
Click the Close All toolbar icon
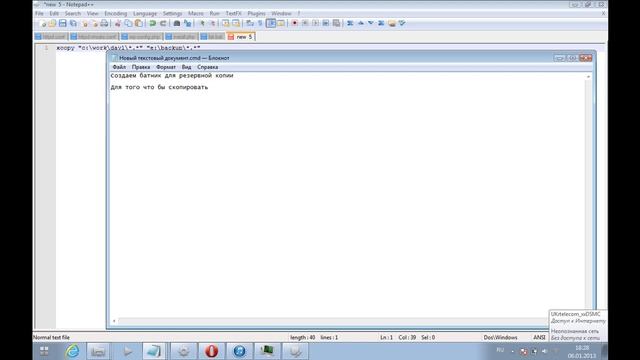[x=94, y=23]
